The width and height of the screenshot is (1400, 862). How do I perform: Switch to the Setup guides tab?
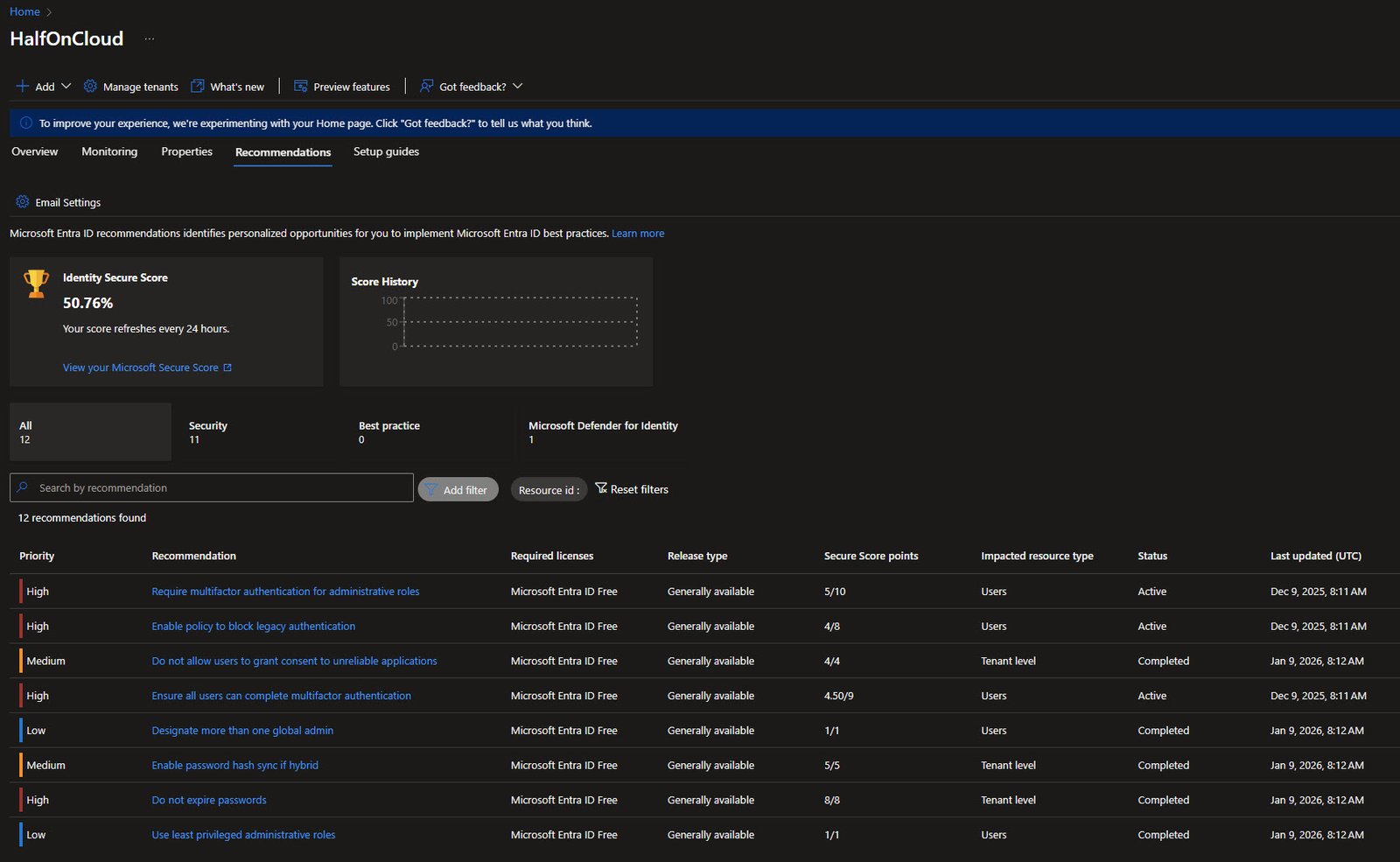pyautogui.click(x=386, y=151)
